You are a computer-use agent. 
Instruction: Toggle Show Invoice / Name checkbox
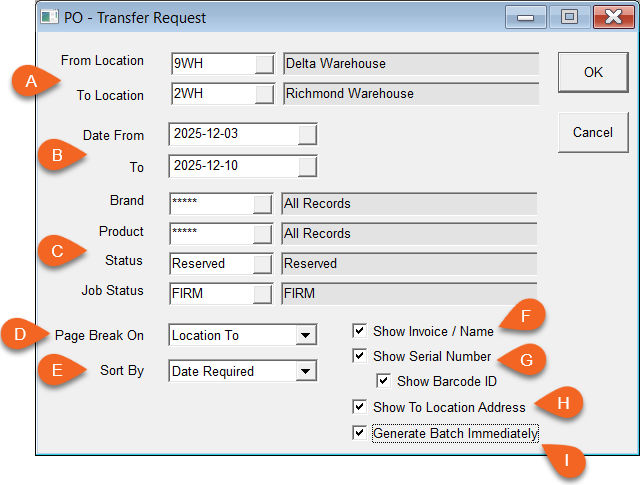coord(359,331)
